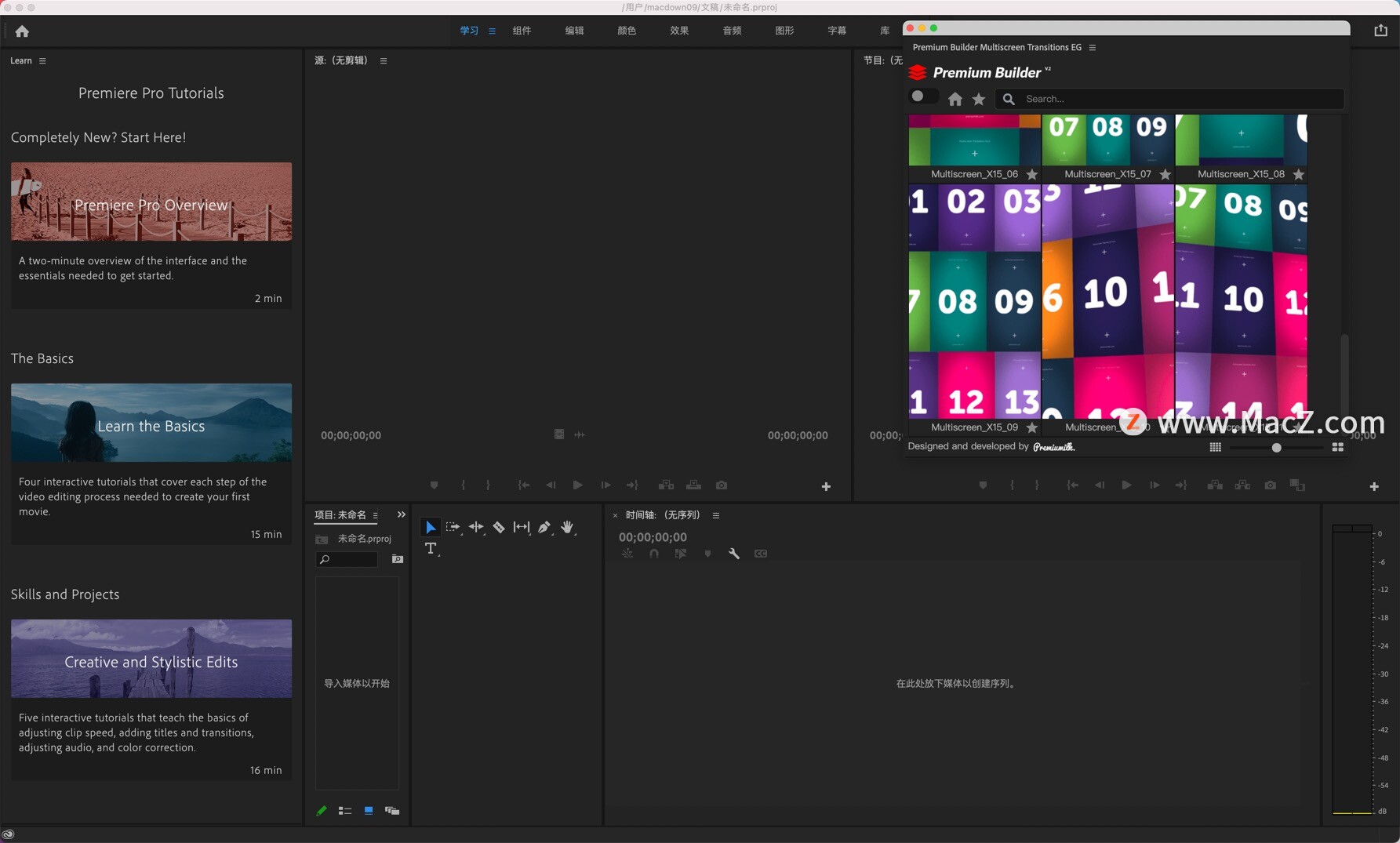Toggle the Premium Builder on/off switch
This screenshot has height=843, width=1400.
[x=922, y=96]
